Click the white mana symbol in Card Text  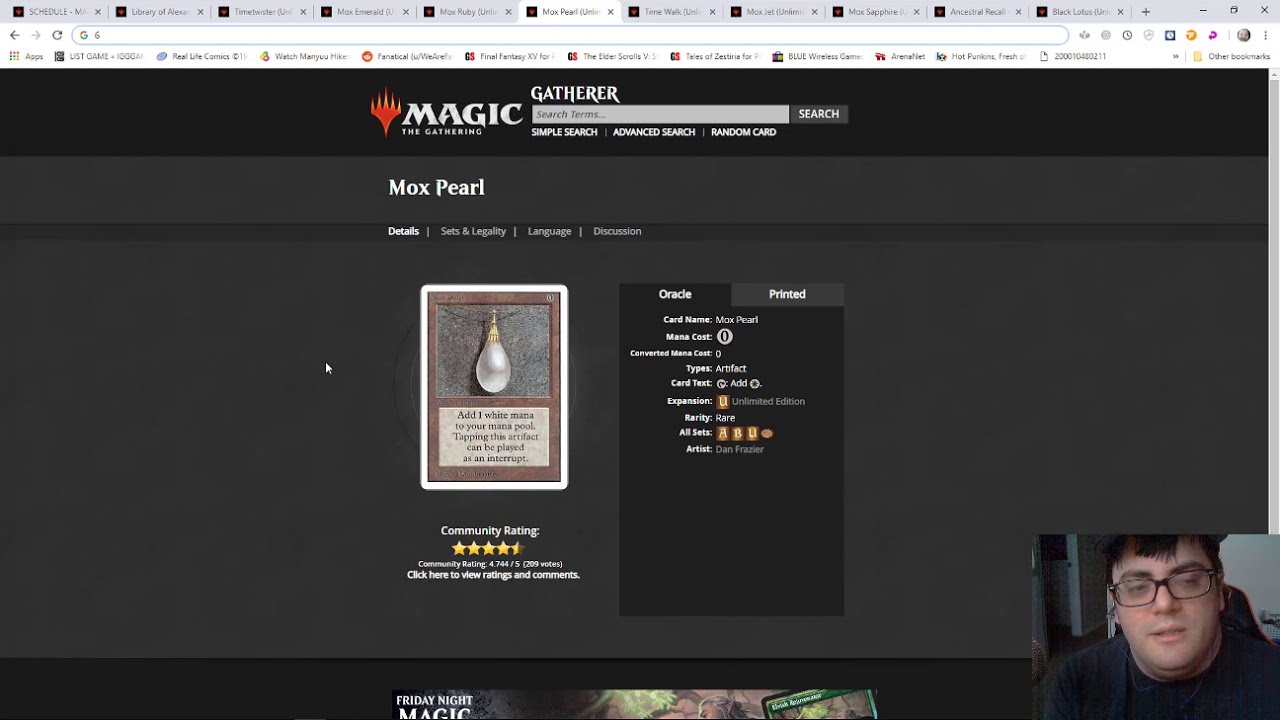[754, 384]
